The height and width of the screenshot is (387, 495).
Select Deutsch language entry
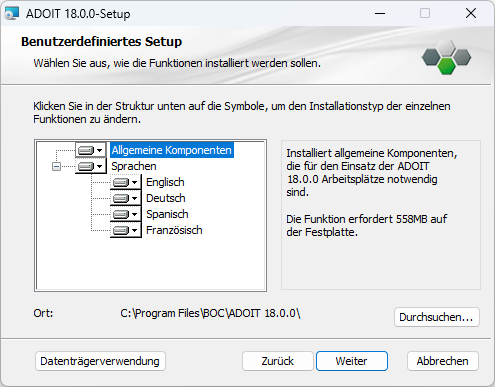click(166, 198)
